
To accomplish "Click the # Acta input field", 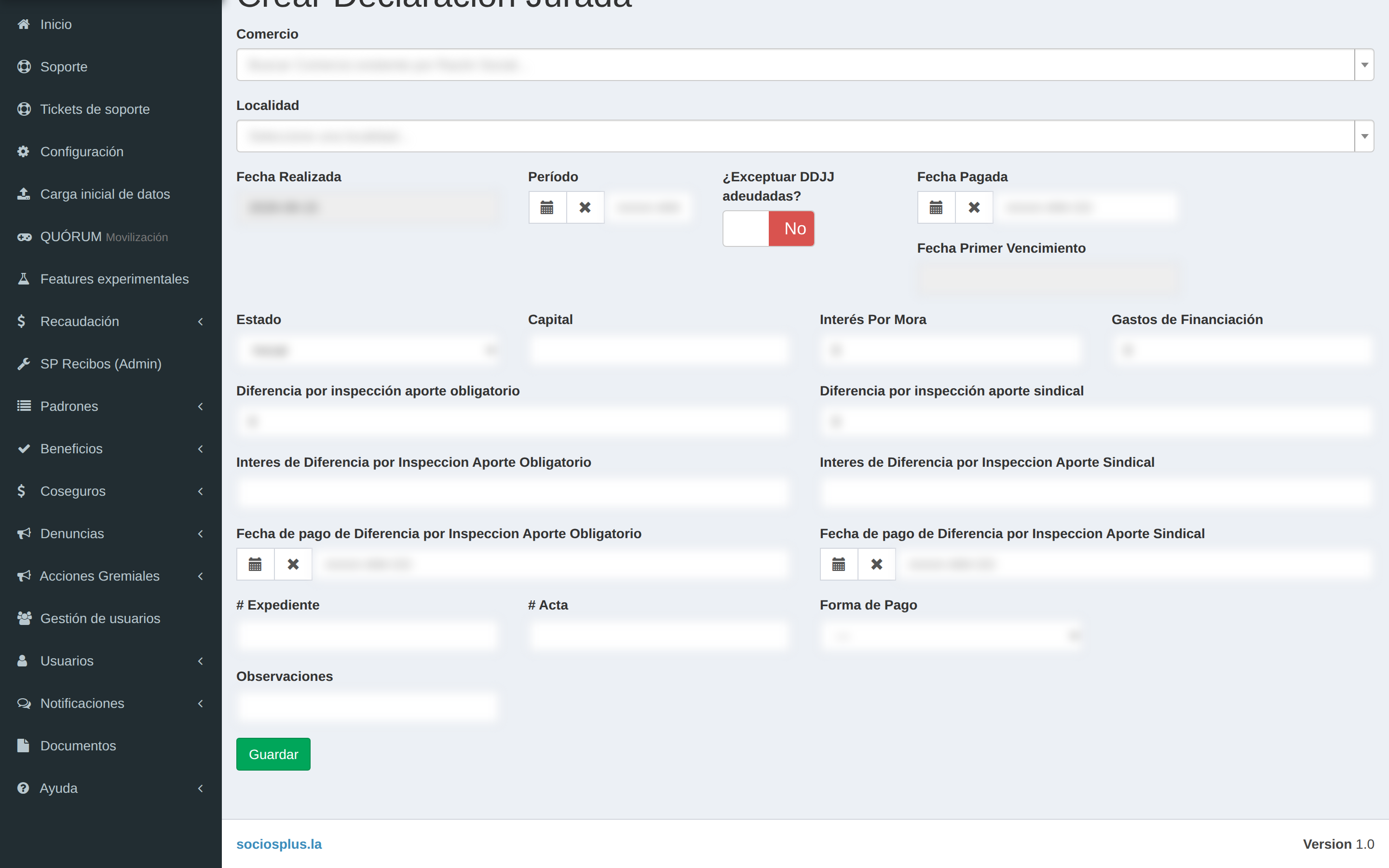I will (x=659, y=636).
